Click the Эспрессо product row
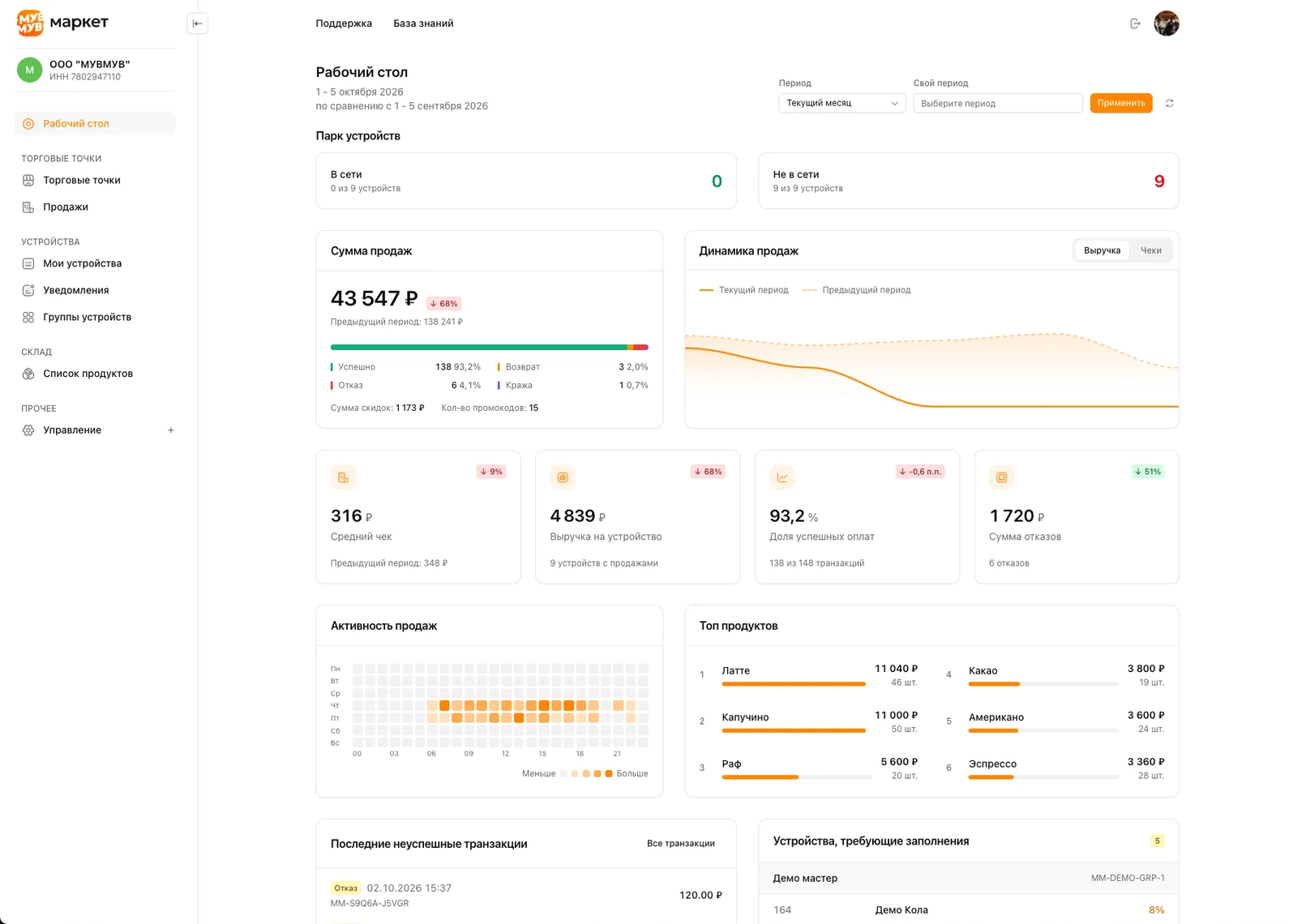This screenshot has width=1297, height=924. 1055,768
